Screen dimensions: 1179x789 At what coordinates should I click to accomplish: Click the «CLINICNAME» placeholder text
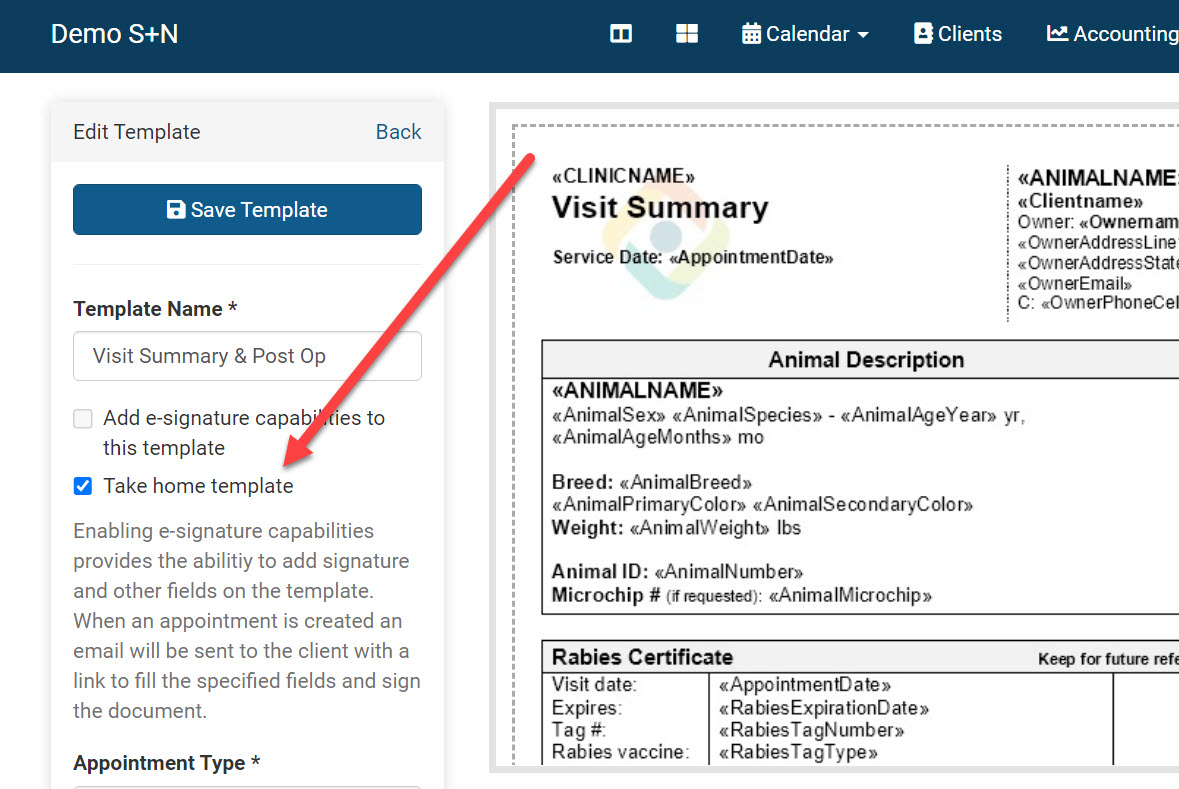coord(623,177)
